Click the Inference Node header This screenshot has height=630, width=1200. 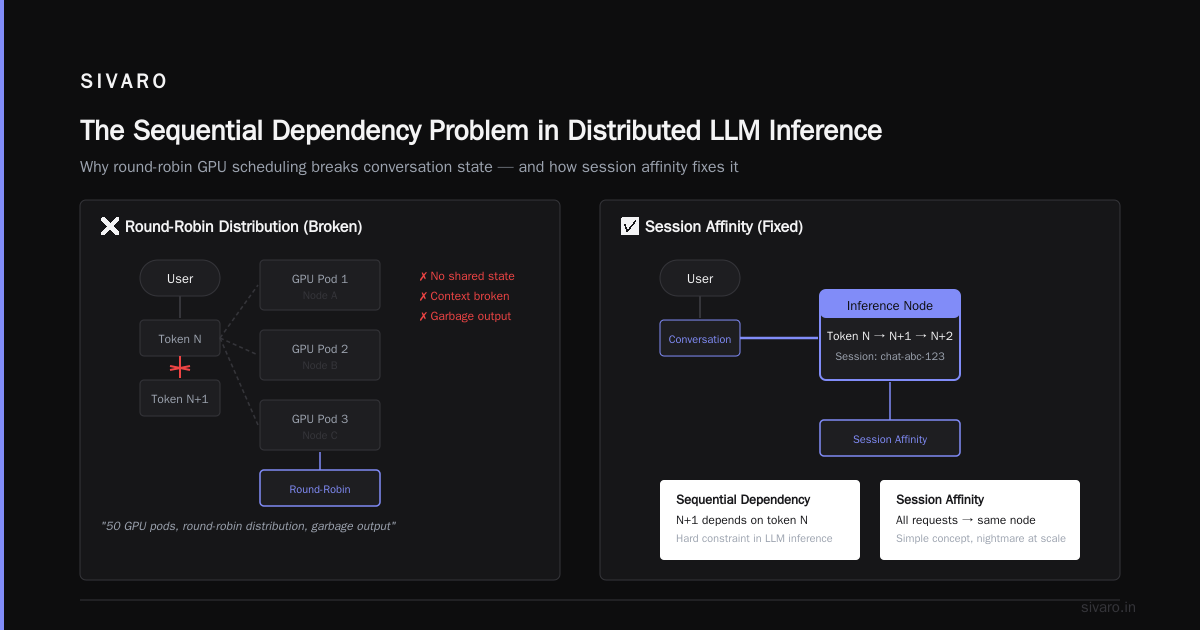[890, 305]
